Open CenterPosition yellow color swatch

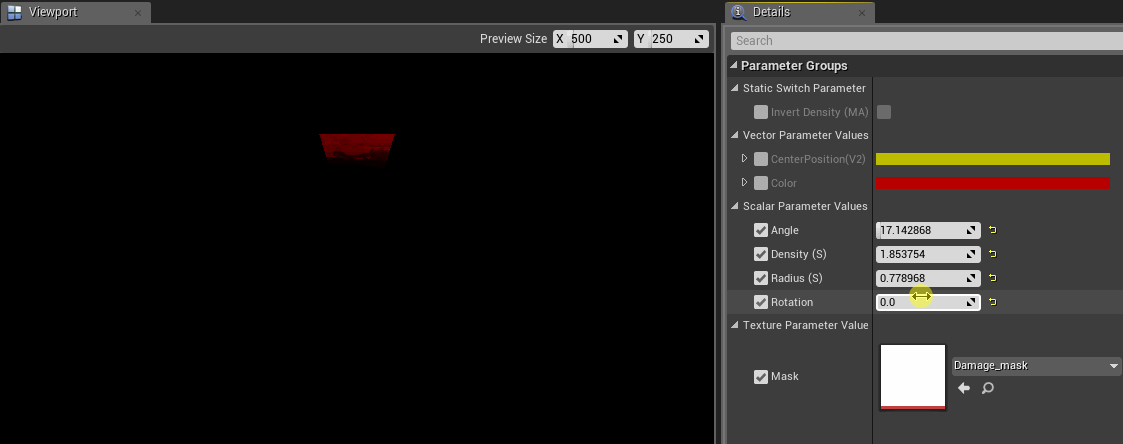tap(993, 159)
